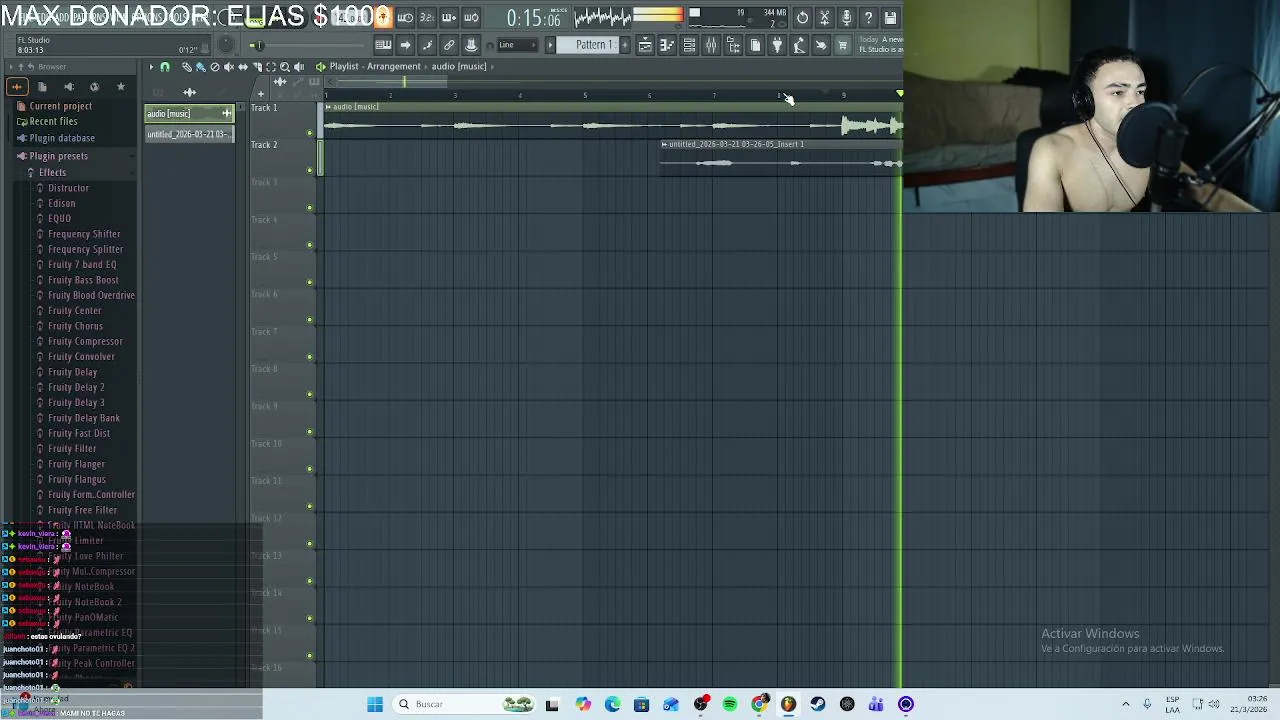Toggle step editing arrow button

tap(405, 45)
